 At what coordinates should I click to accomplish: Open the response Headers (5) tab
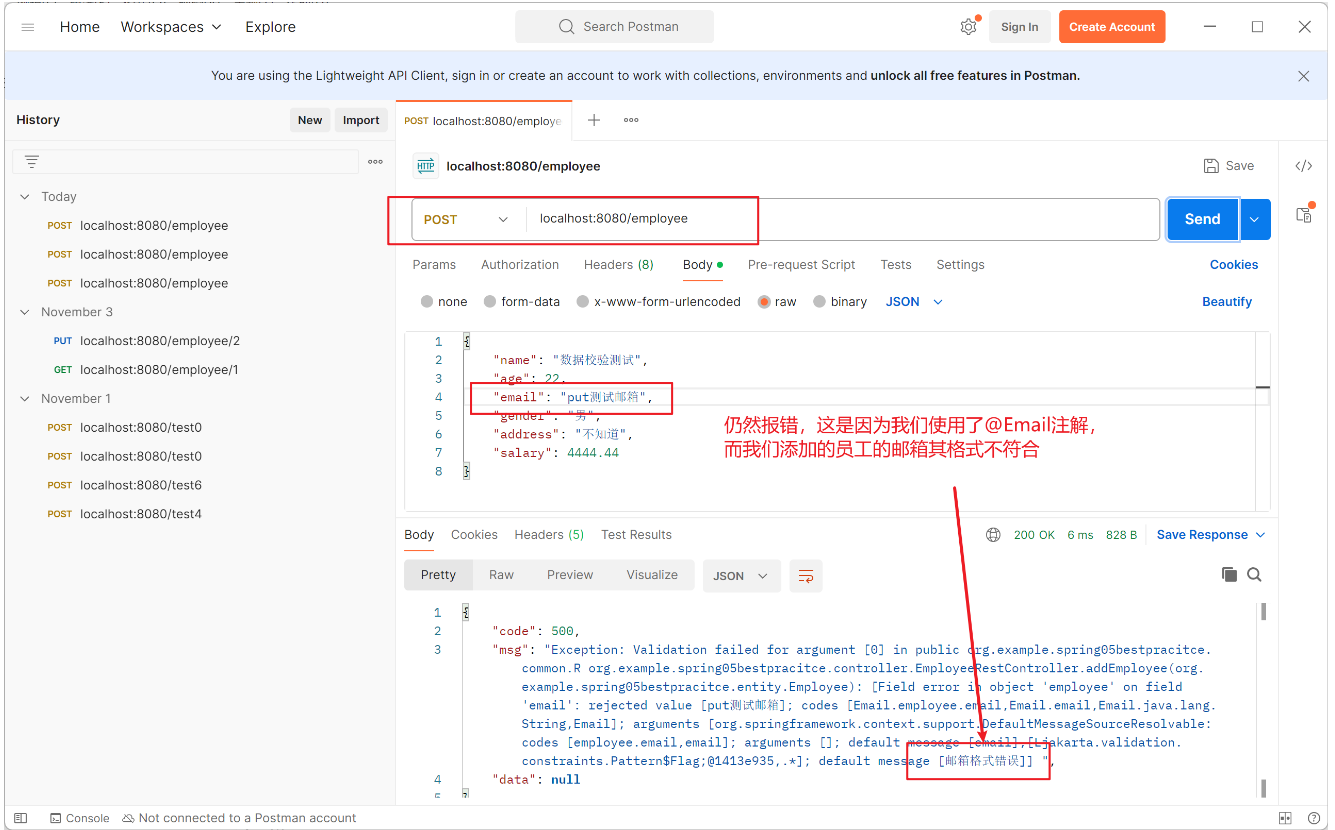(x=549, y=535)
